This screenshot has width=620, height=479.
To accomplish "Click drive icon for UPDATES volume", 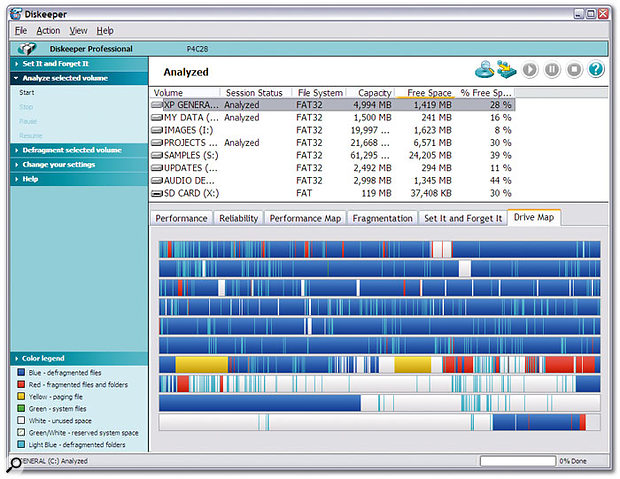I will tap(157, 168).
